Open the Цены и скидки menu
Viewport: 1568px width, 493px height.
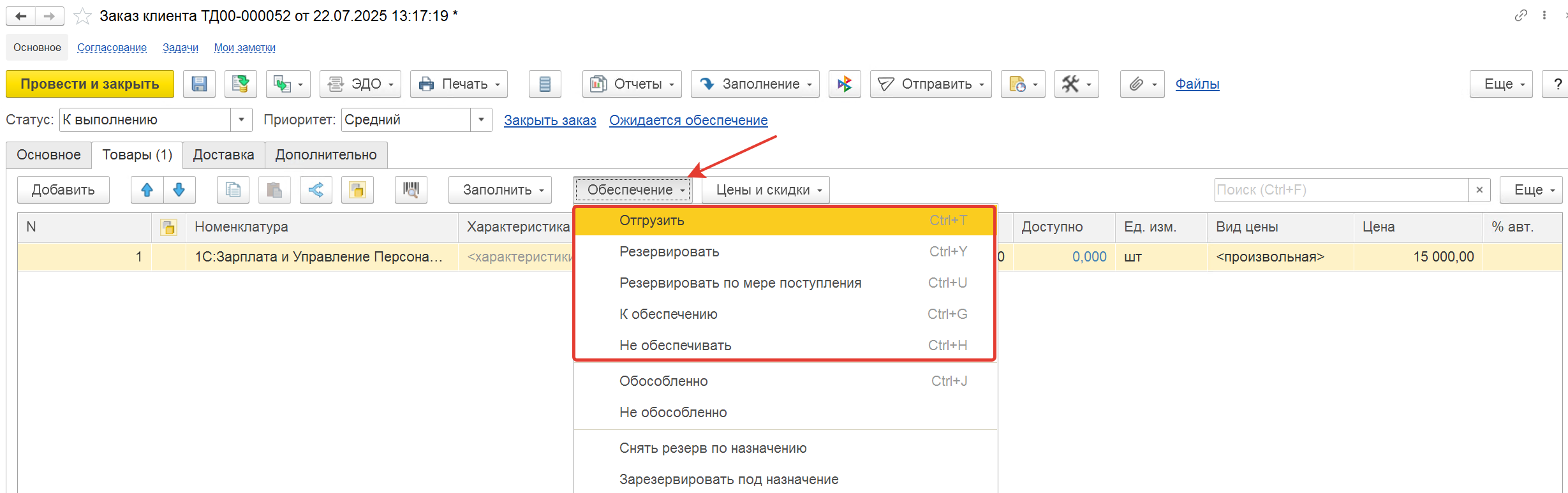tap(766, 190)
